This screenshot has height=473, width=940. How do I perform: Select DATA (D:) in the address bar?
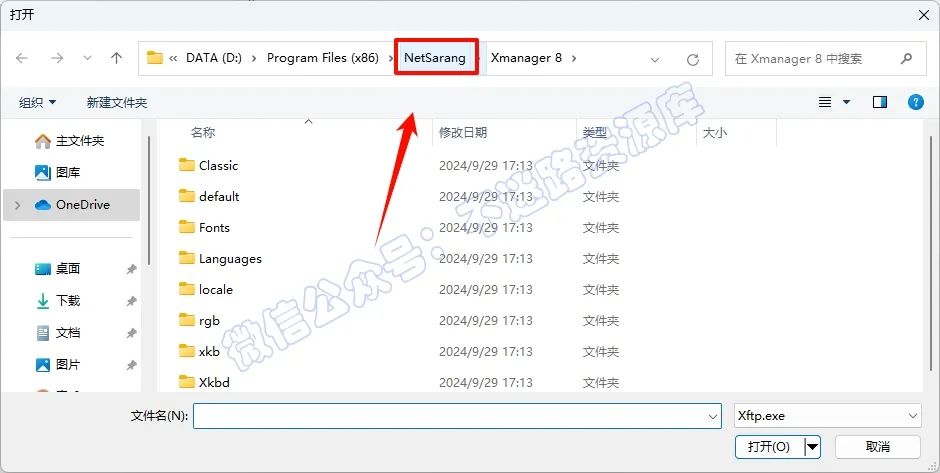[213, 58]
